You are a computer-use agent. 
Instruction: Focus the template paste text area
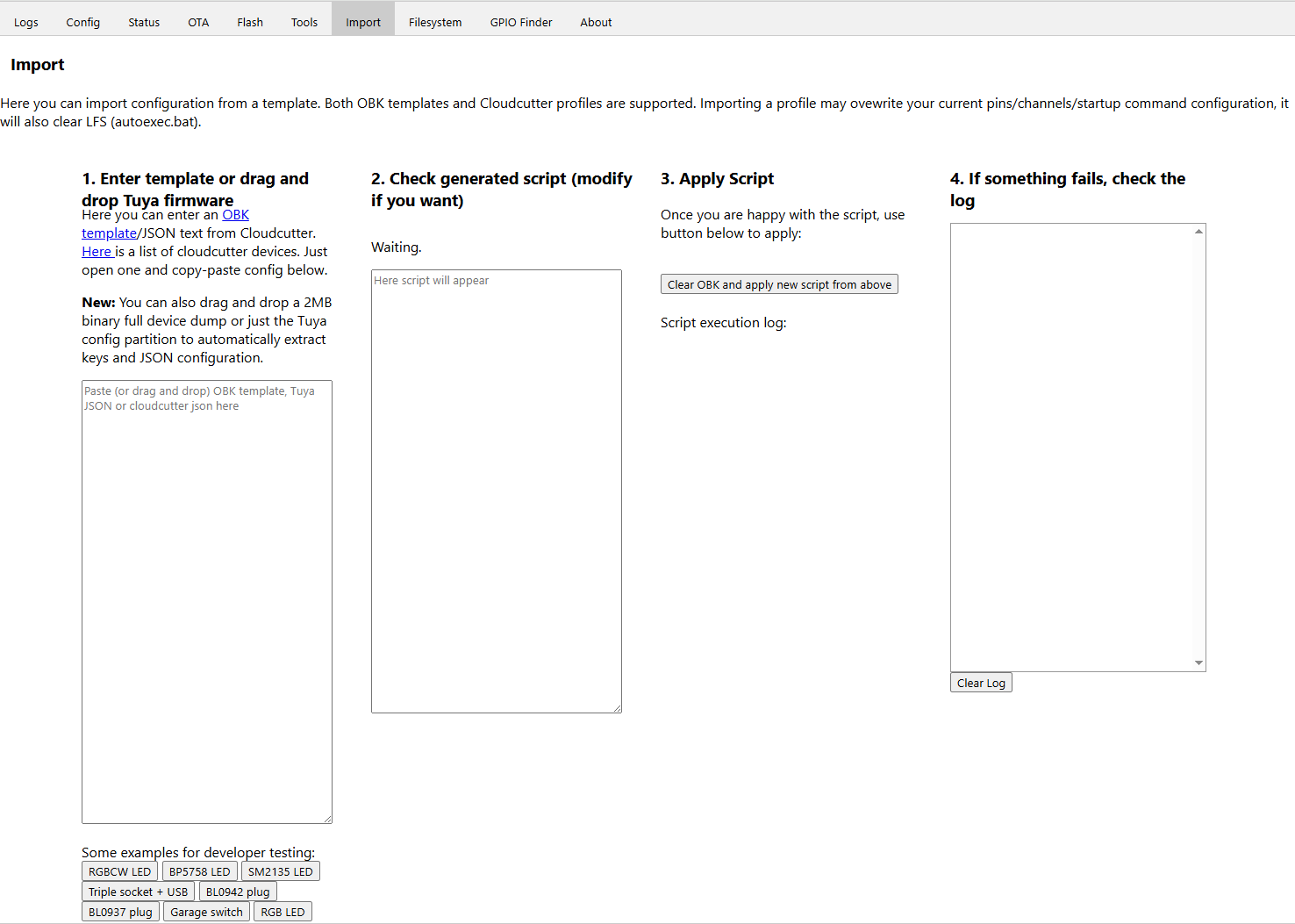tap(207, 602)
